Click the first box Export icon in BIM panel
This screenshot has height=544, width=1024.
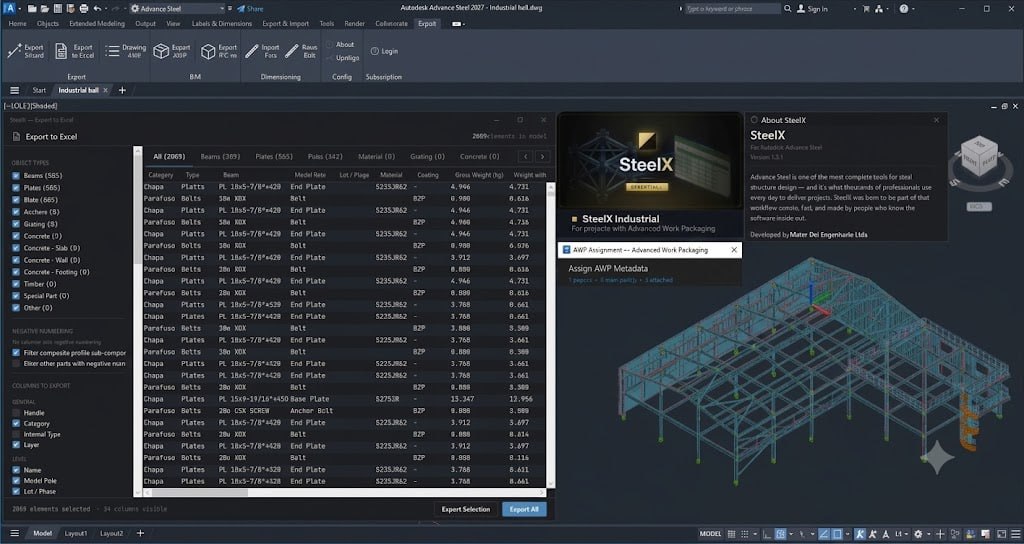pyautogui.click(x=161, y=51)
